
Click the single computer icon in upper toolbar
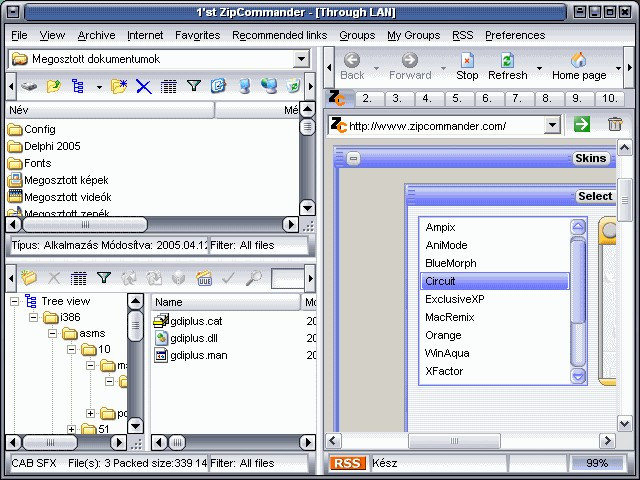coord(244,86)
